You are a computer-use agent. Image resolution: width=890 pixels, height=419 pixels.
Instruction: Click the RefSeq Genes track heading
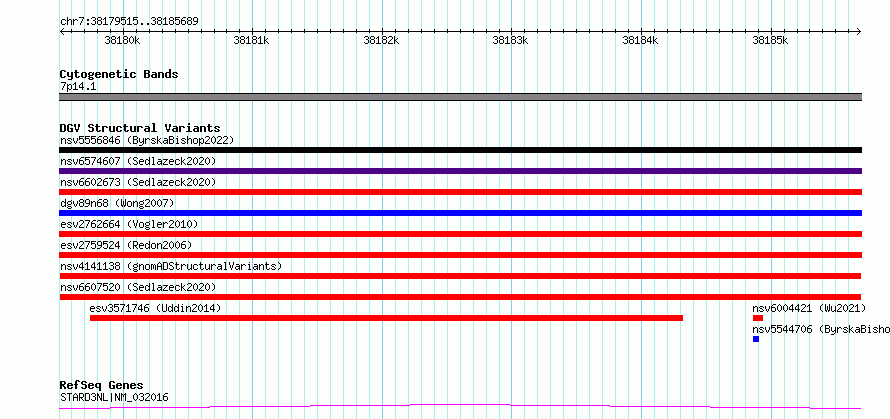coord(101,386)
